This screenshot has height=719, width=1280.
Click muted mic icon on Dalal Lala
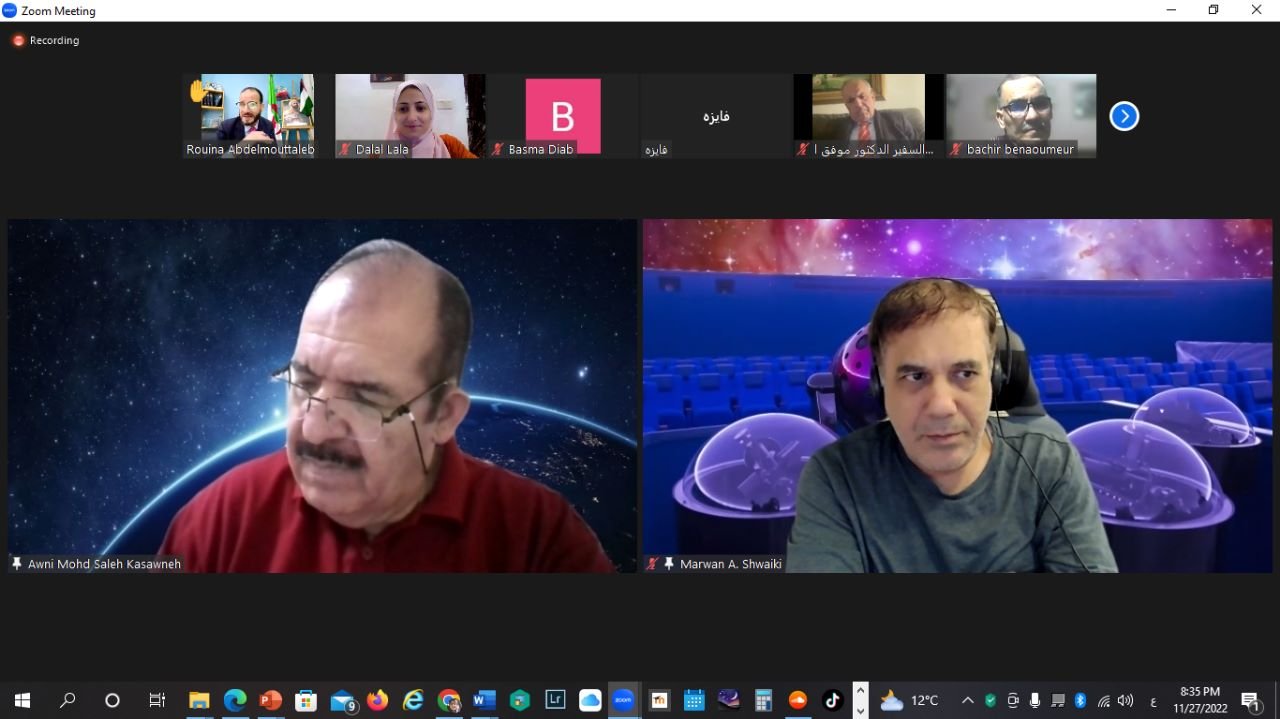(x=345, y=149)
